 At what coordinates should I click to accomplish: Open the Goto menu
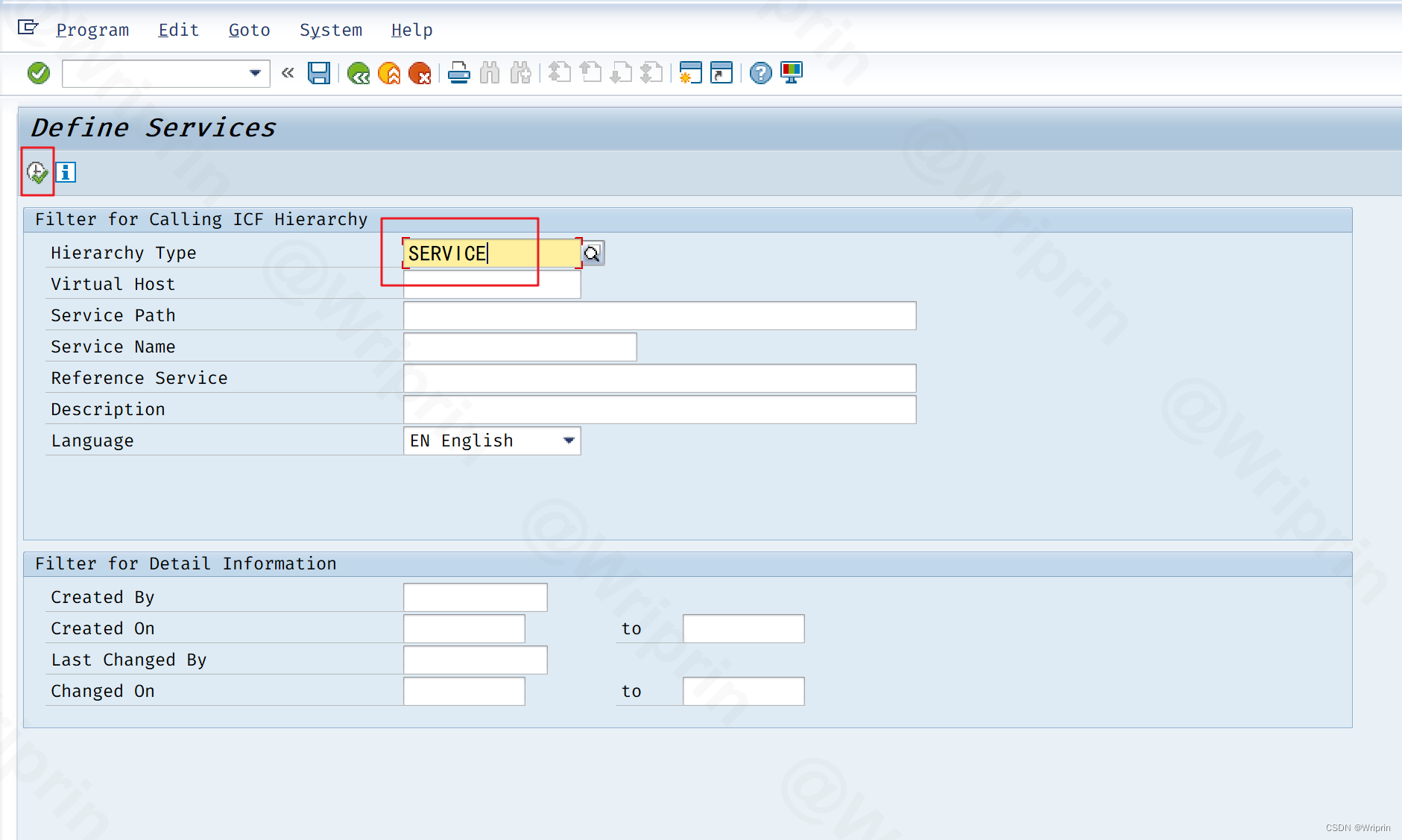point(249,29)
